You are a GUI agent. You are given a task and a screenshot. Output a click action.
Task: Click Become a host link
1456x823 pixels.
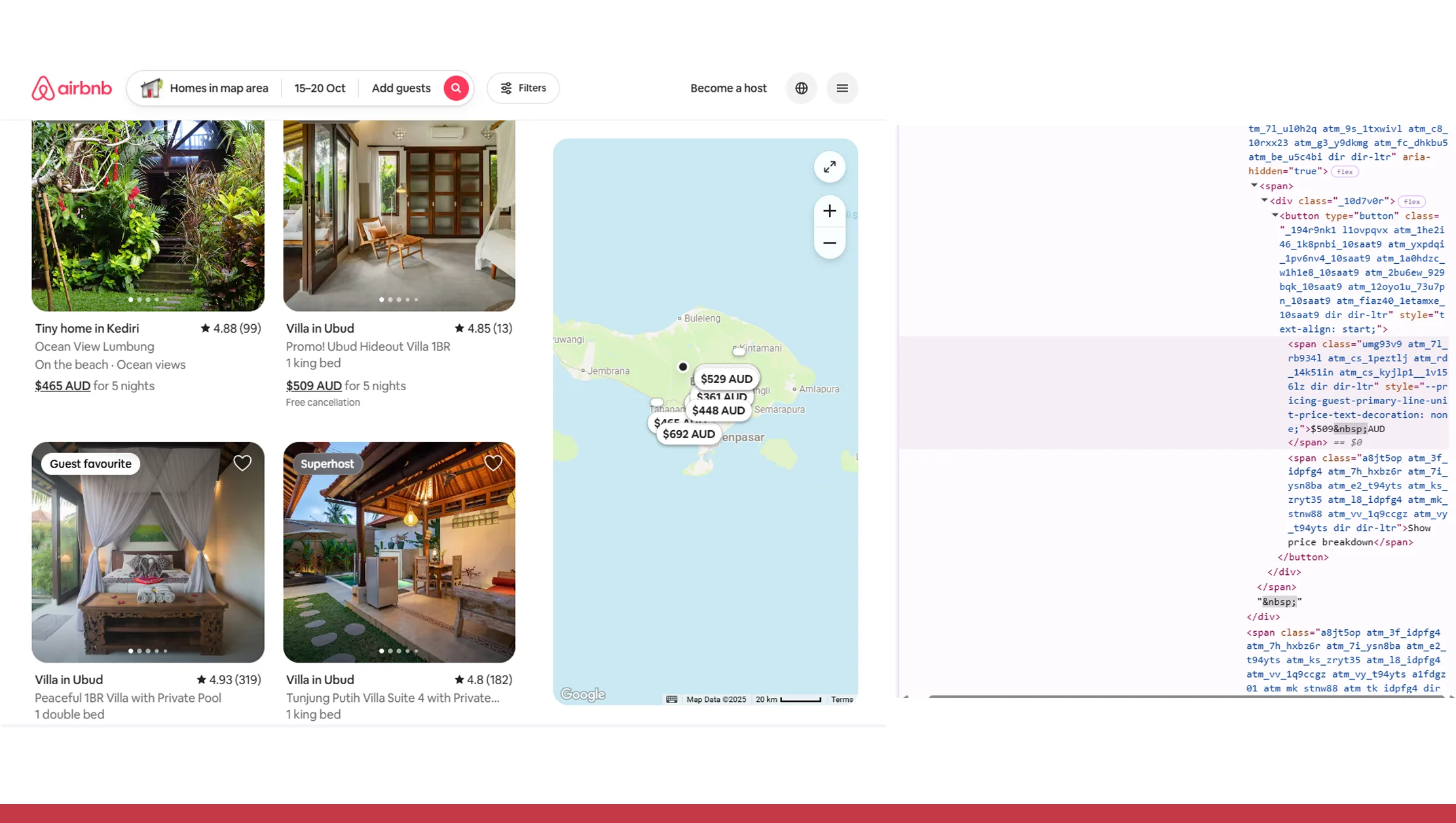[728, 88]
